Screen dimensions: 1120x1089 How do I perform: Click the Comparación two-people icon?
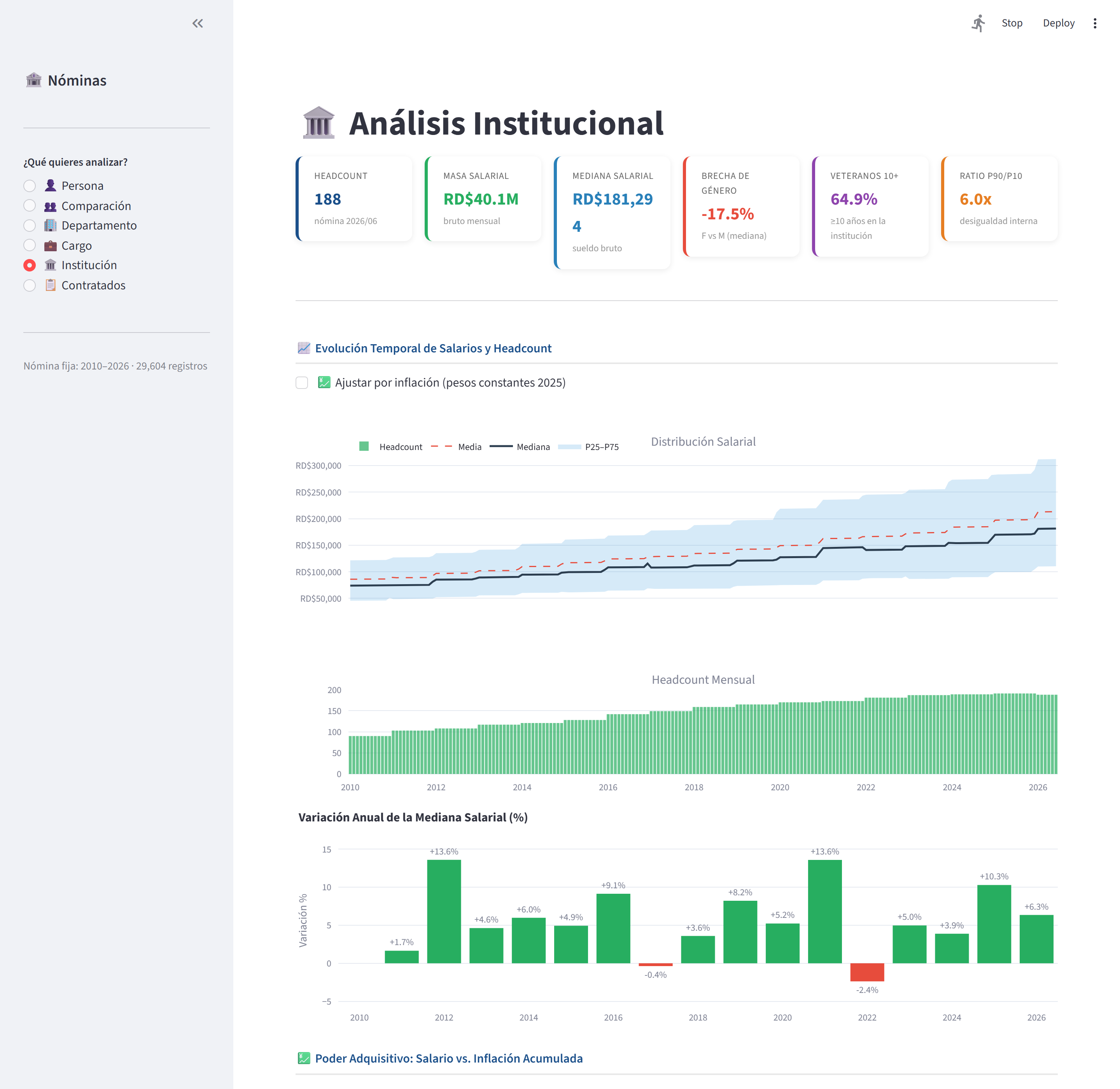(x=50, y=206)
